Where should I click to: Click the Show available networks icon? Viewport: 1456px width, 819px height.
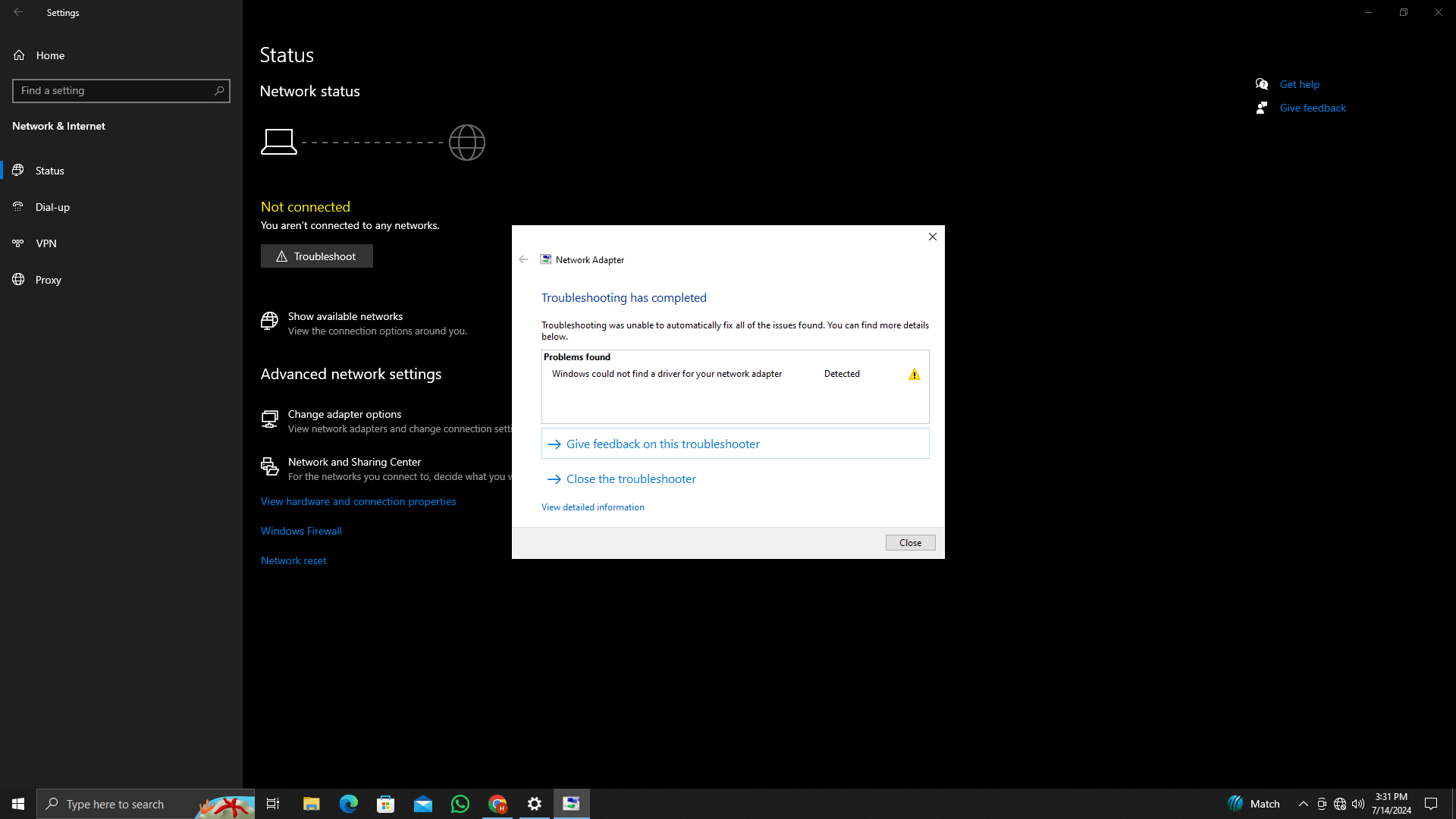tap(269, 322)
